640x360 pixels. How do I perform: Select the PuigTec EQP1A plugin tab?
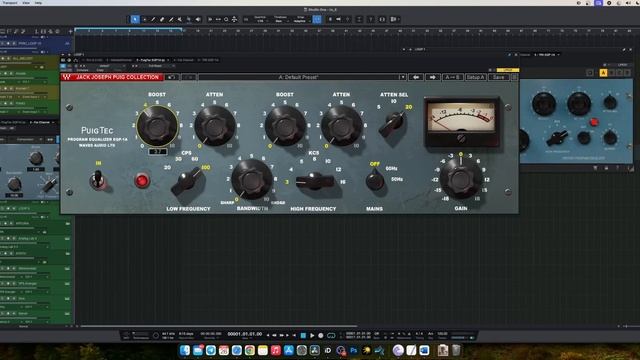pyautogui.click(x=152, y=60)
